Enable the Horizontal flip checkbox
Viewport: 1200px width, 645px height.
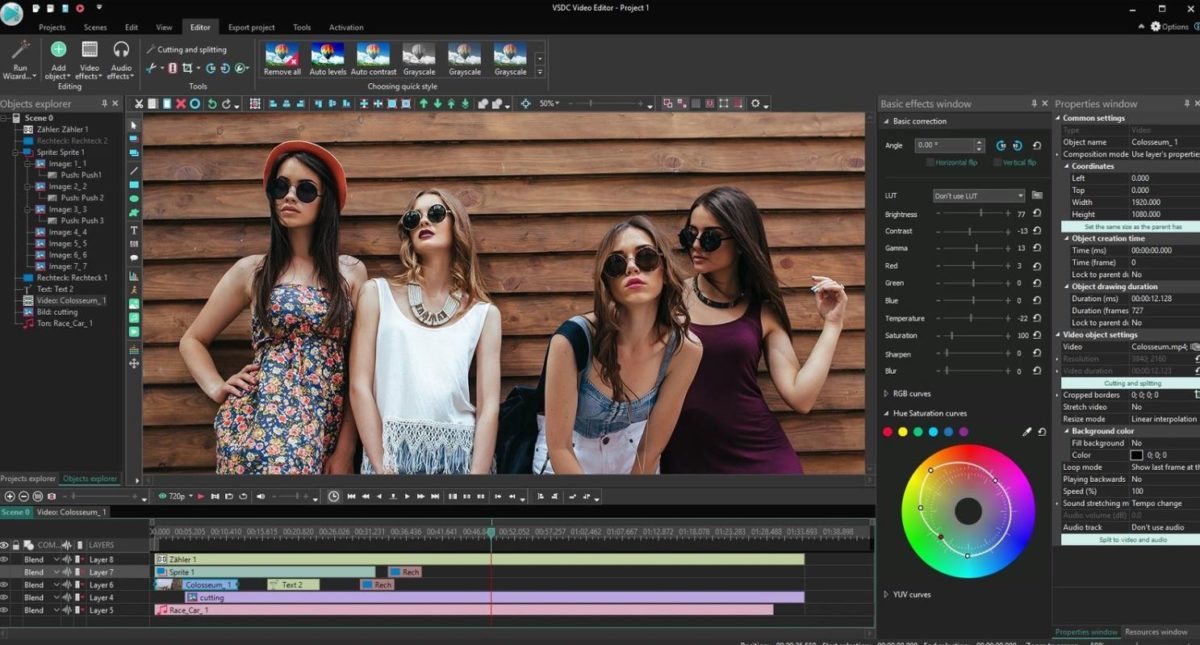click(x=930, y=162)
